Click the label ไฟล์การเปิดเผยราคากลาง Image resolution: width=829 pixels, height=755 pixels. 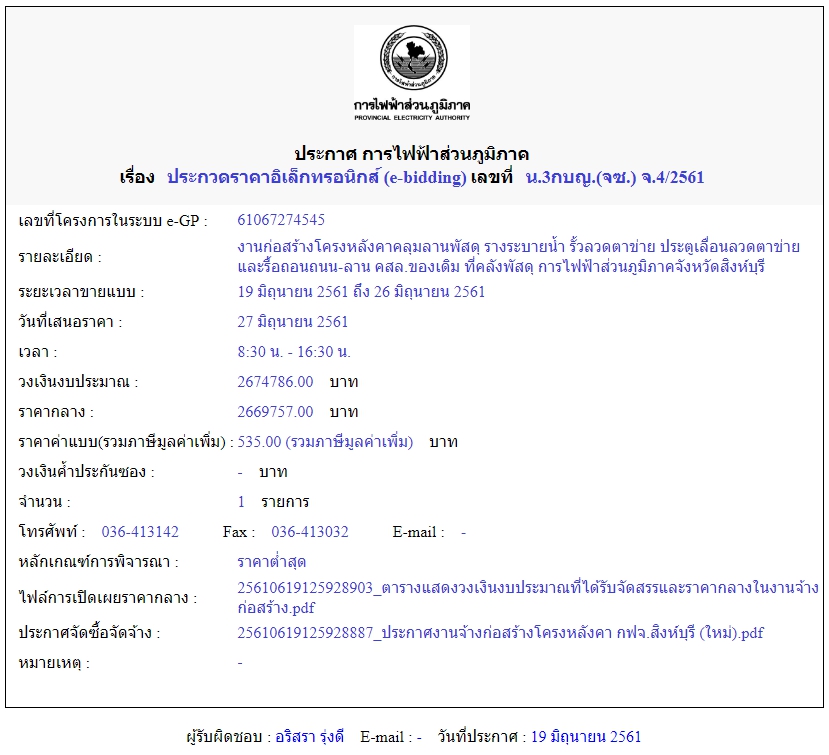pyautogui.click(x=107, y=597)
